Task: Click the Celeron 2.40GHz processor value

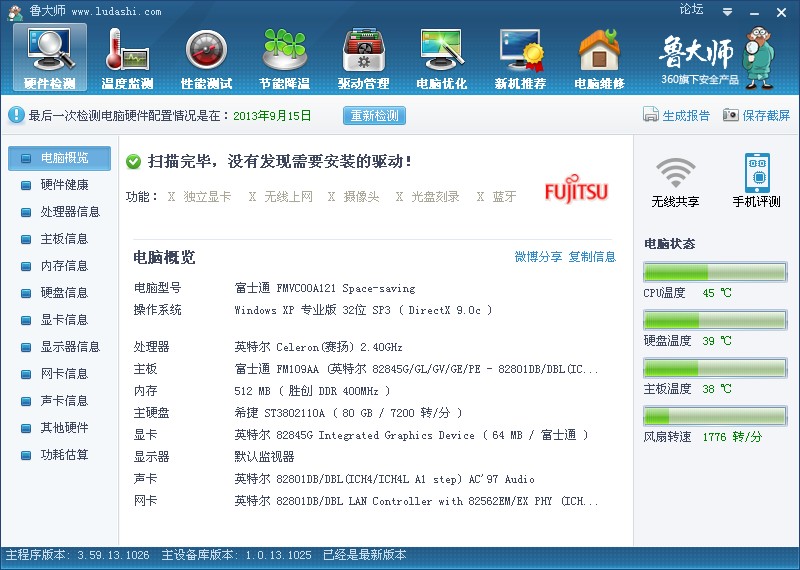Action: [x=318, y=347]
